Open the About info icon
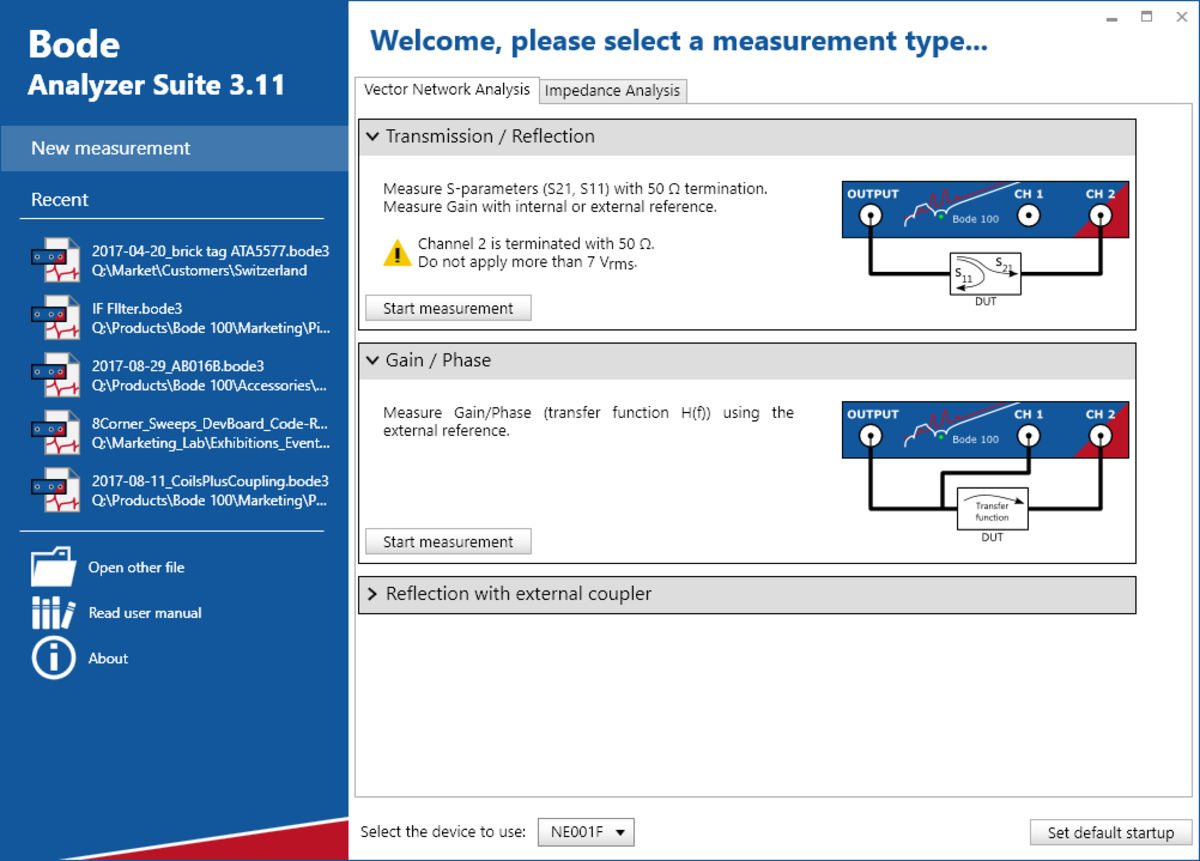Screen dimensions: 1200x861 [55, 658]
